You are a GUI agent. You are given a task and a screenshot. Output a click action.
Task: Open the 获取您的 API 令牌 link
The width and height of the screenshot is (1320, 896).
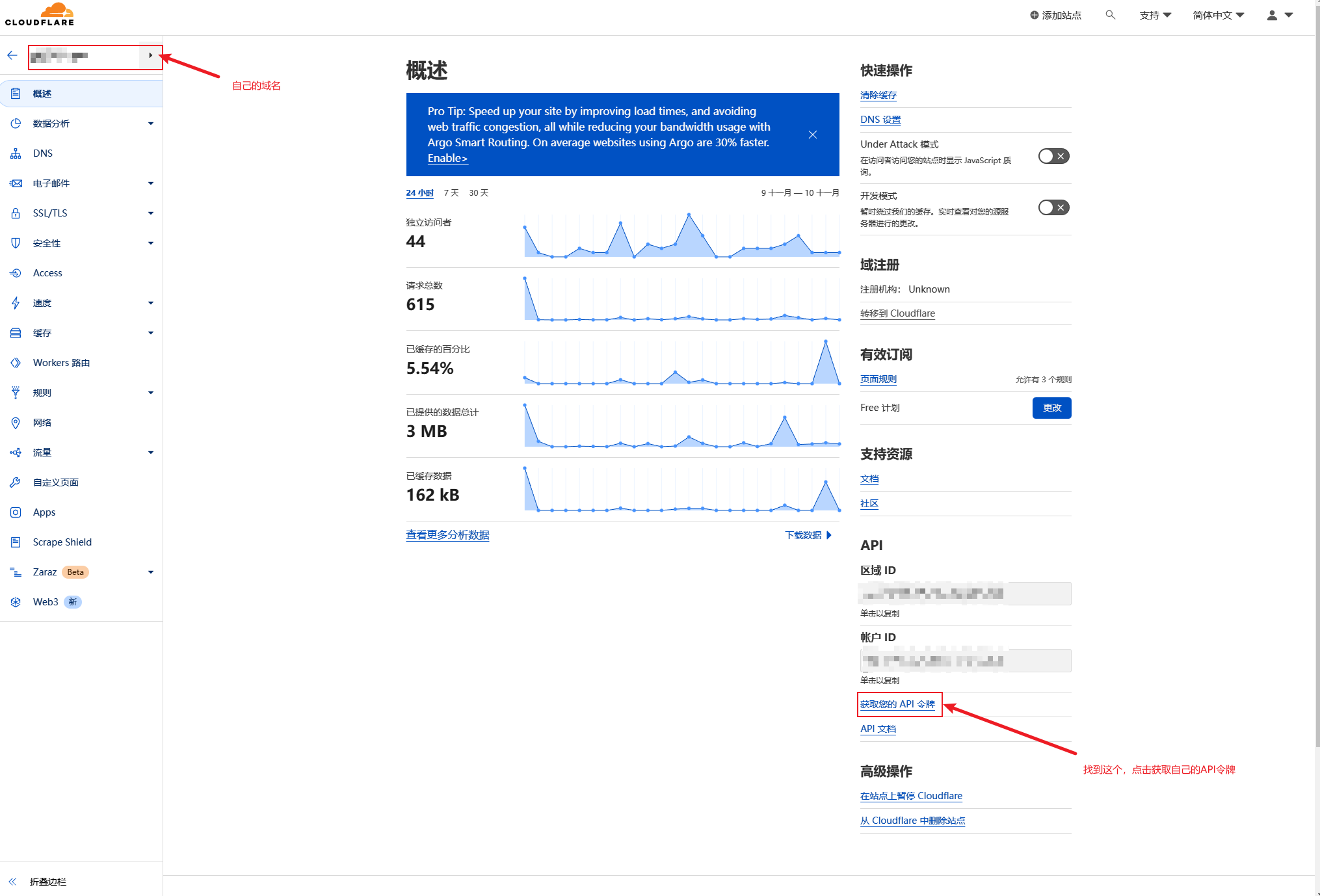(x=897, y=704)
